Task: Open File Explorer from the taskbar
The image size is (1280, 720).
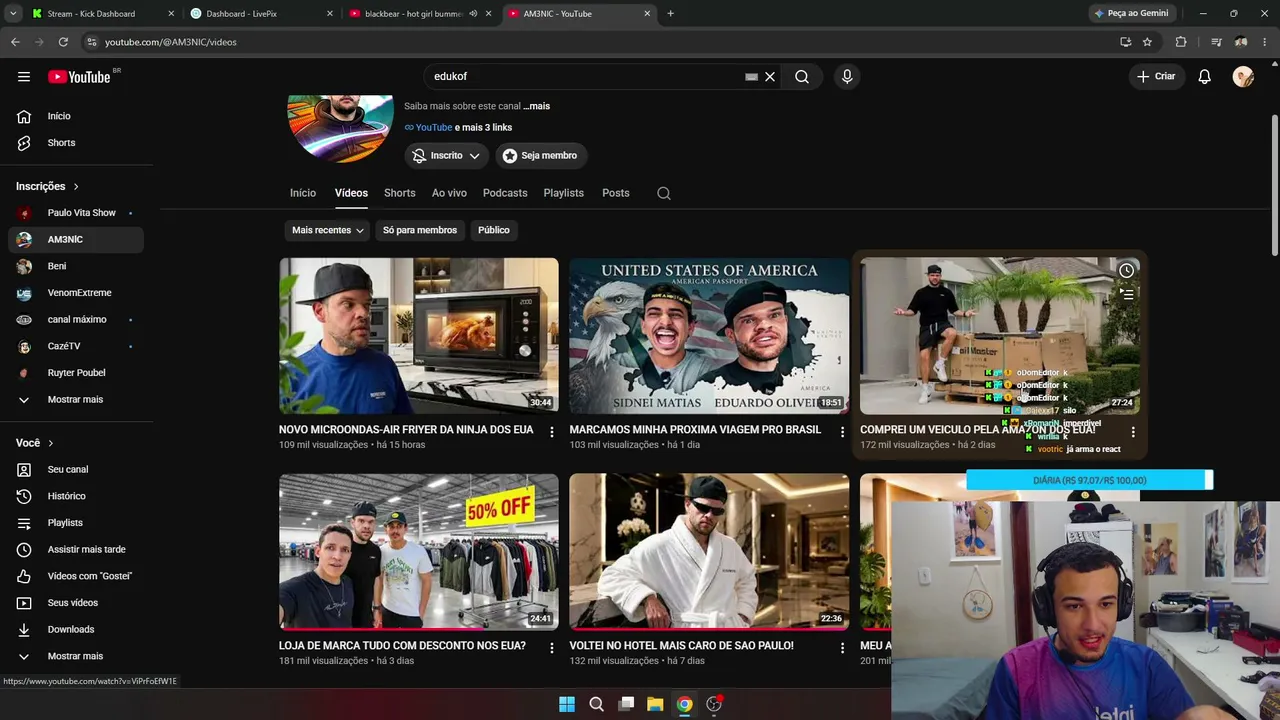Action: [655, 704]
